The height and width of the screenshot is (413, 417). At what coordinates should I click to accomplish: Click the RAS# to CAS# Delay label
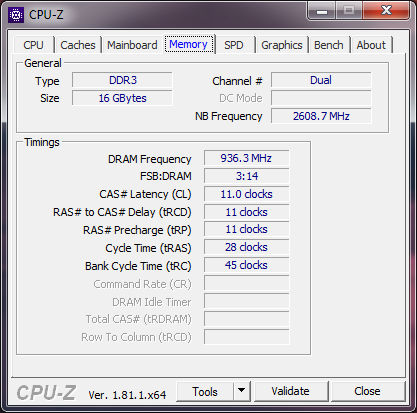pos(122,212)
